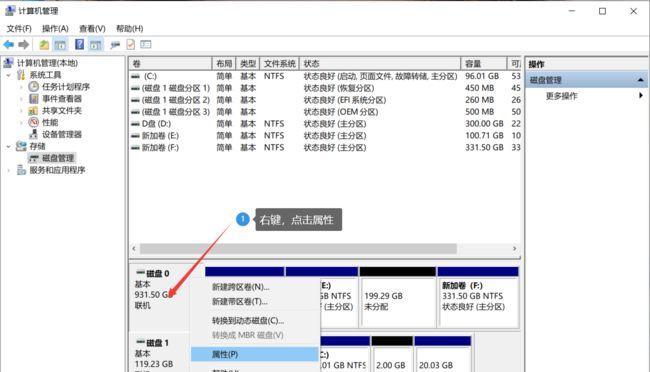650x372 pixels.
Task: Select the 199.29 GB 未分配 partition block
Action: tap(398, 297)
